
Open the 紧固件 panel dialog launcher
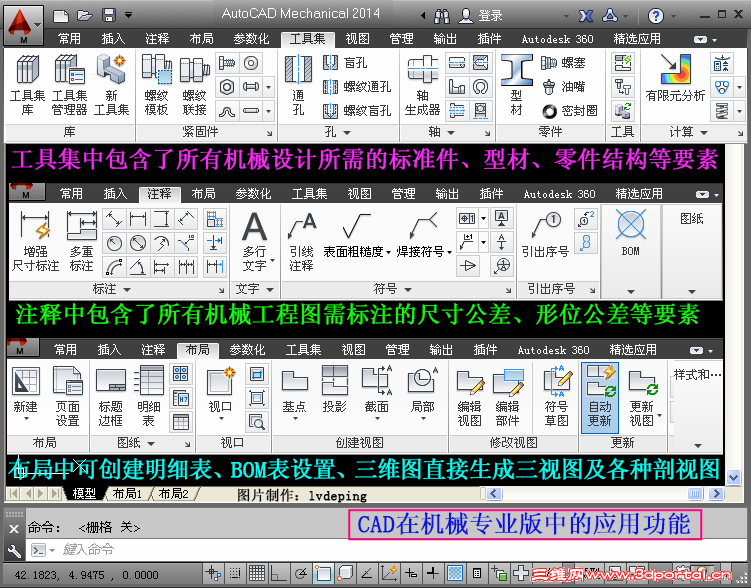(x=270, y=133)
